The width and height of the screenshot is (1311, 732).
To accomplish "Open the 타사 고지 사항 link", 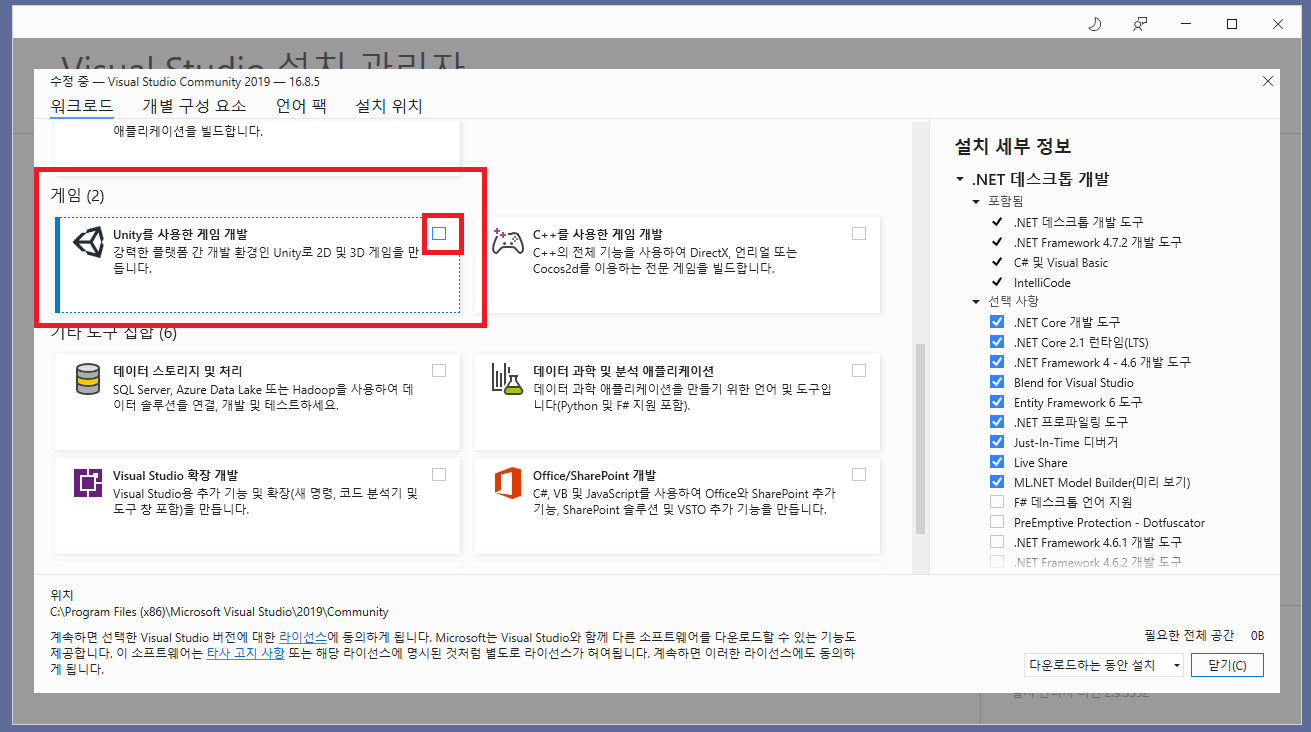I will (x=244, y=653).
